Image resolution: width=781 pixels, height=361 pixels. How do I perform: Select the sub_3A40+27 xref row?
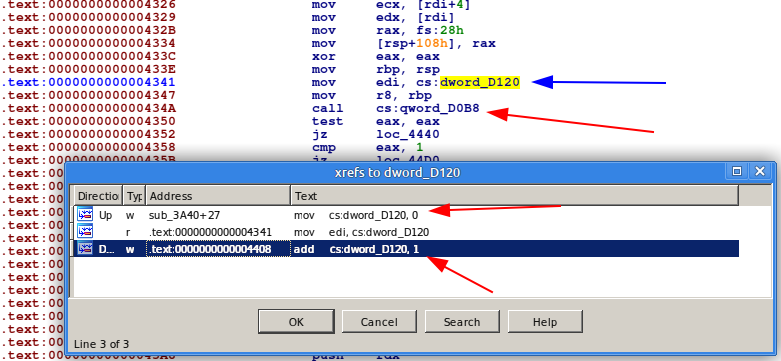point(406,215)
